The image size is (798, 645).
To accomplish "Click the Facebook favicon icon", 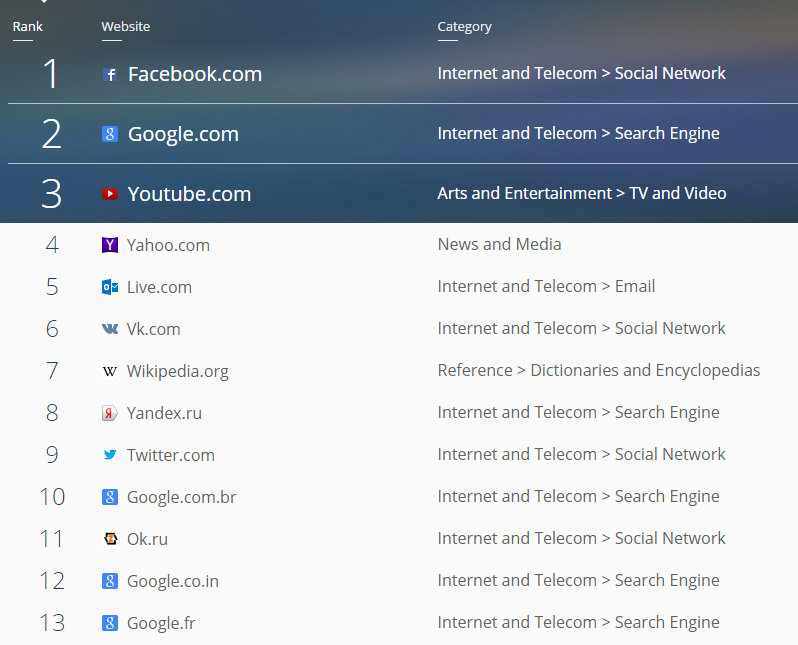I will [110, 75].
